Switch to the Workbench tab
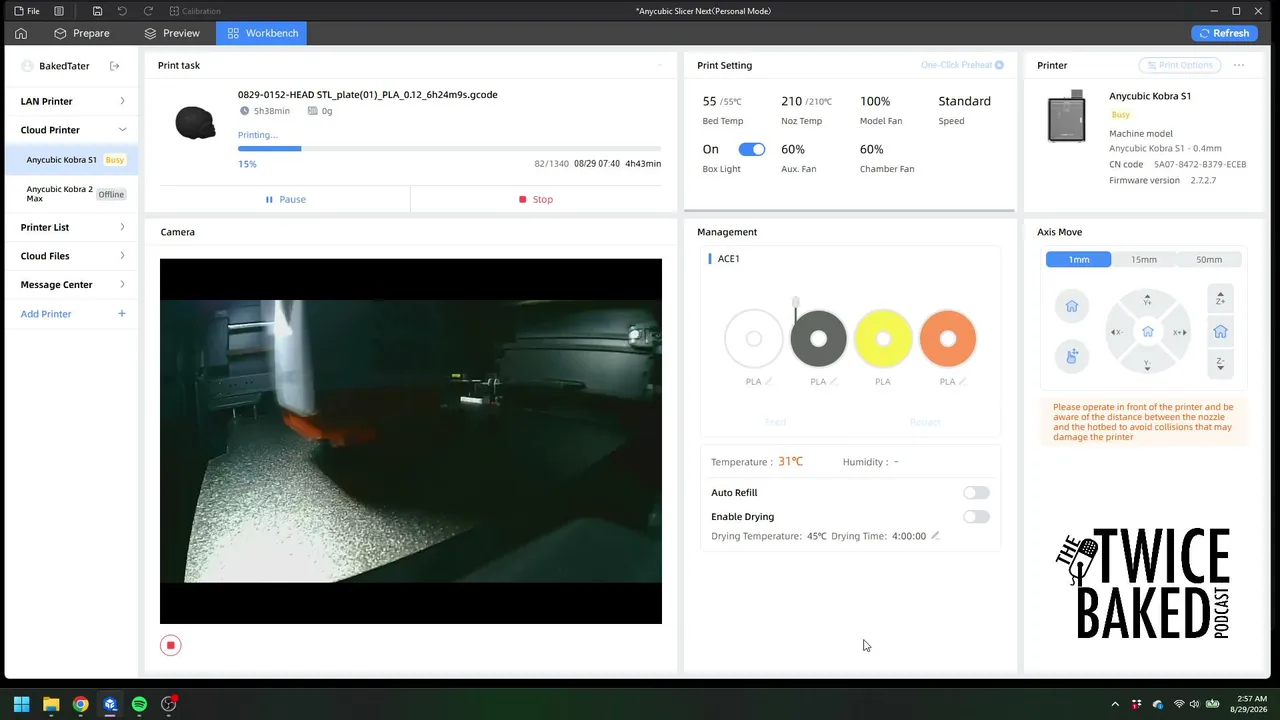Image resolution: width=1280 pixels, height=720 pixels. 262,33
